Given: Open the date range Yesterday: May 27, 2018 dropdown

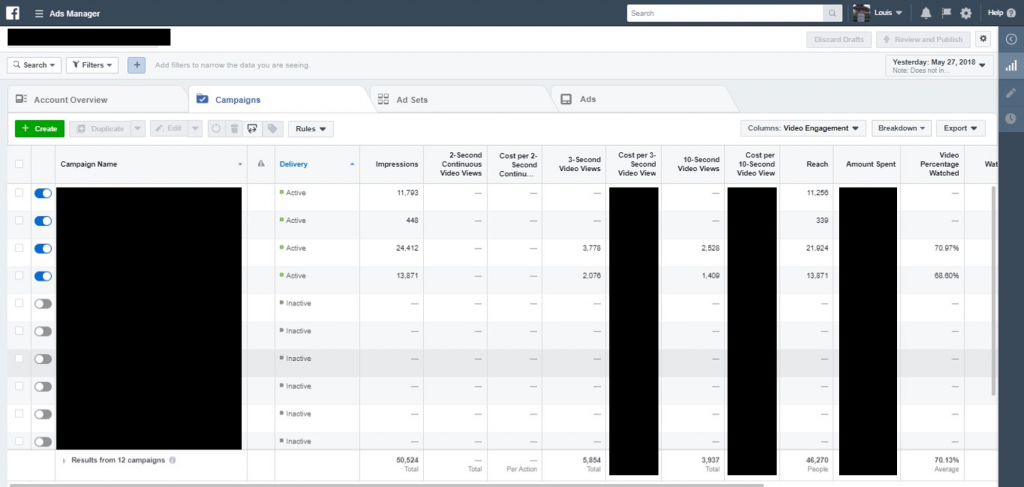Looking at the screenshot, I should pyautogui.click(x=939, y=66).
